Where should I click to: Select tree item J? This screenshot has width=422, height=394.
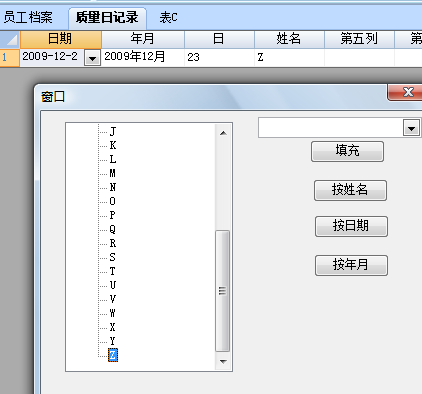click(x=113, y=131)
